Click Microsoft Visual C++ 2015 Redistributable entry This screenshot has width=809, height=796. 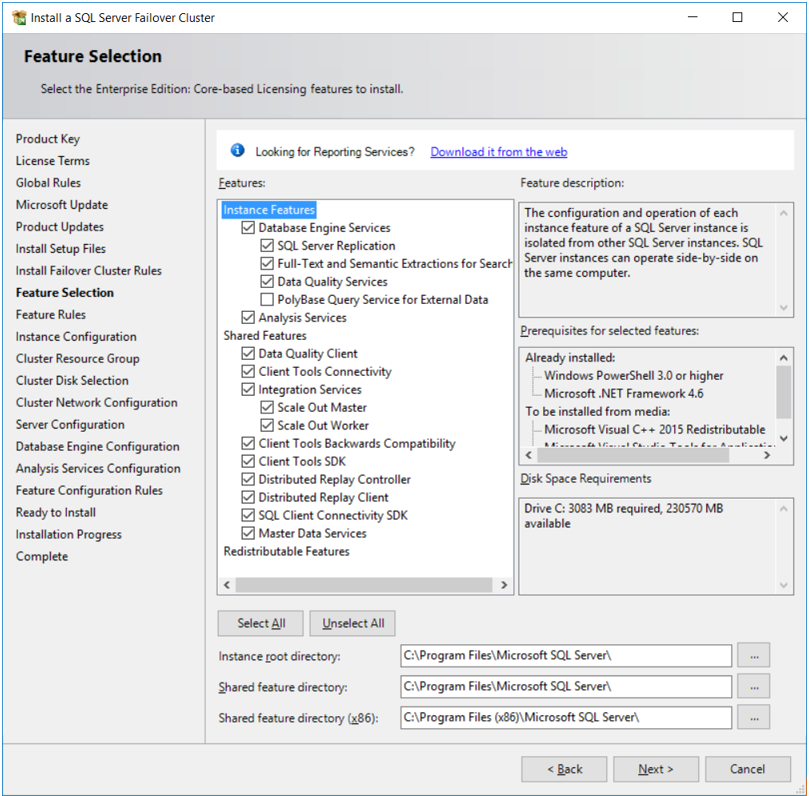tap(655, 429)
